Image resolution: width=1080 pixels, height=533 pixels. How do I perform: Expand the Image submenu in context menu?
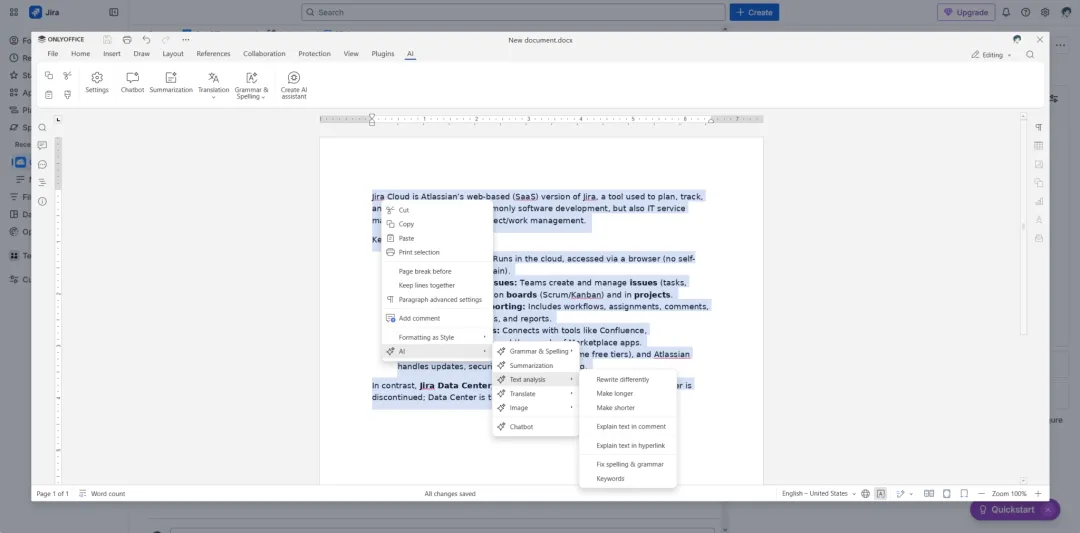tap(536, 408)
